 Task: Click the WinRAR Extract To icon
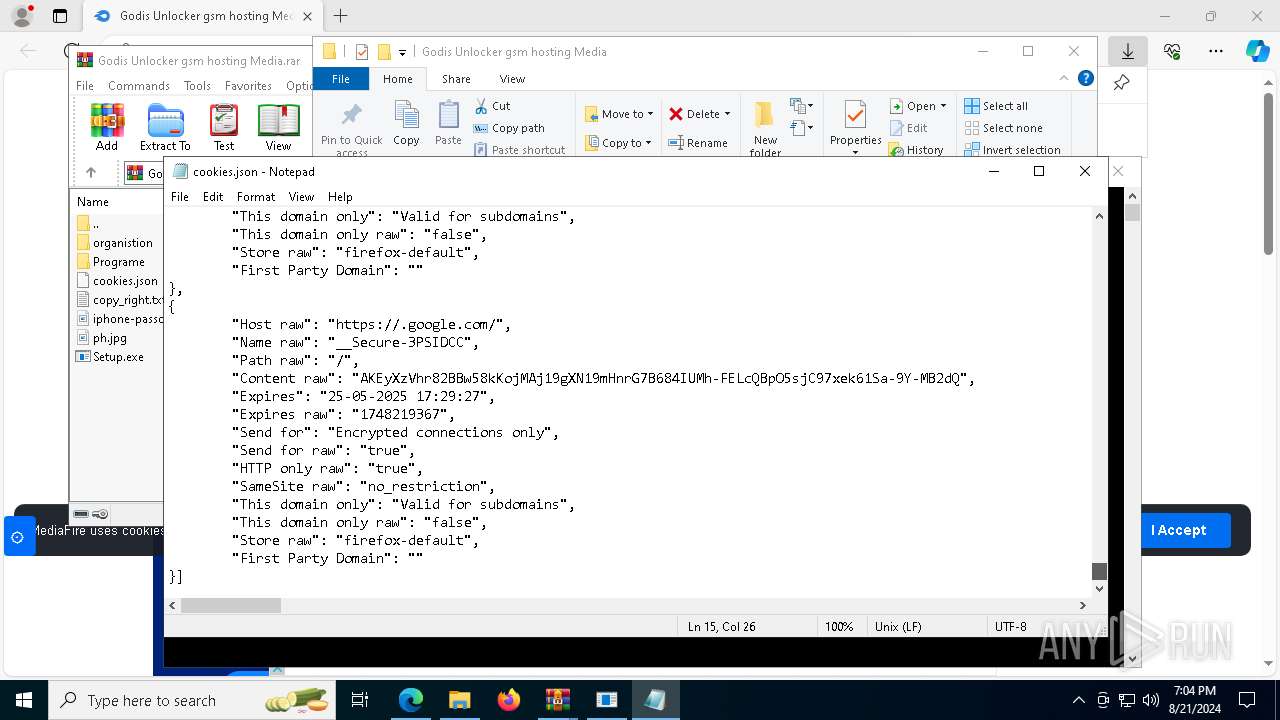165,127
